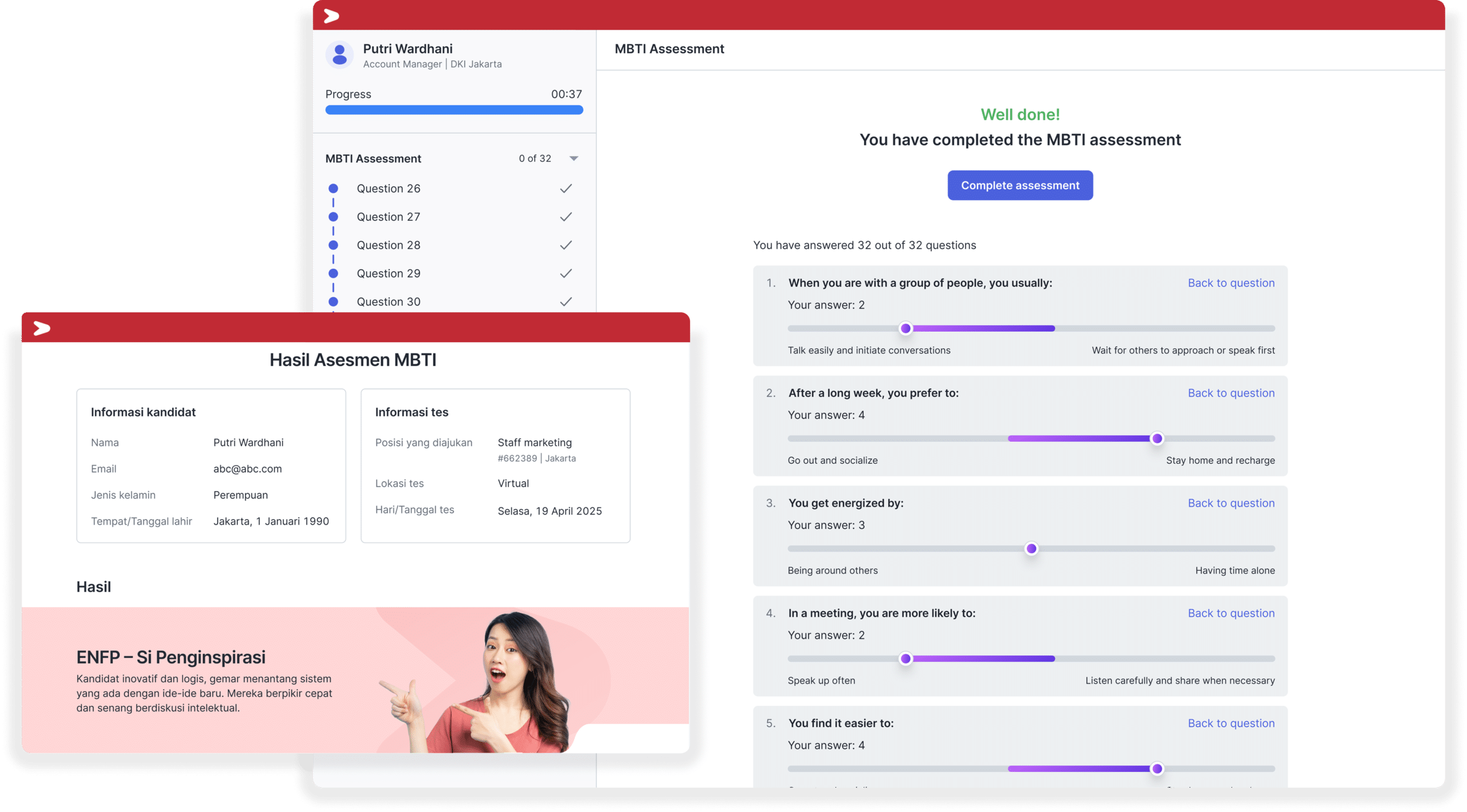The height and width of the screenshot is (812, 1467).
Task: Click the checkmark beside Question 30
Action: (x=566, y=301)
